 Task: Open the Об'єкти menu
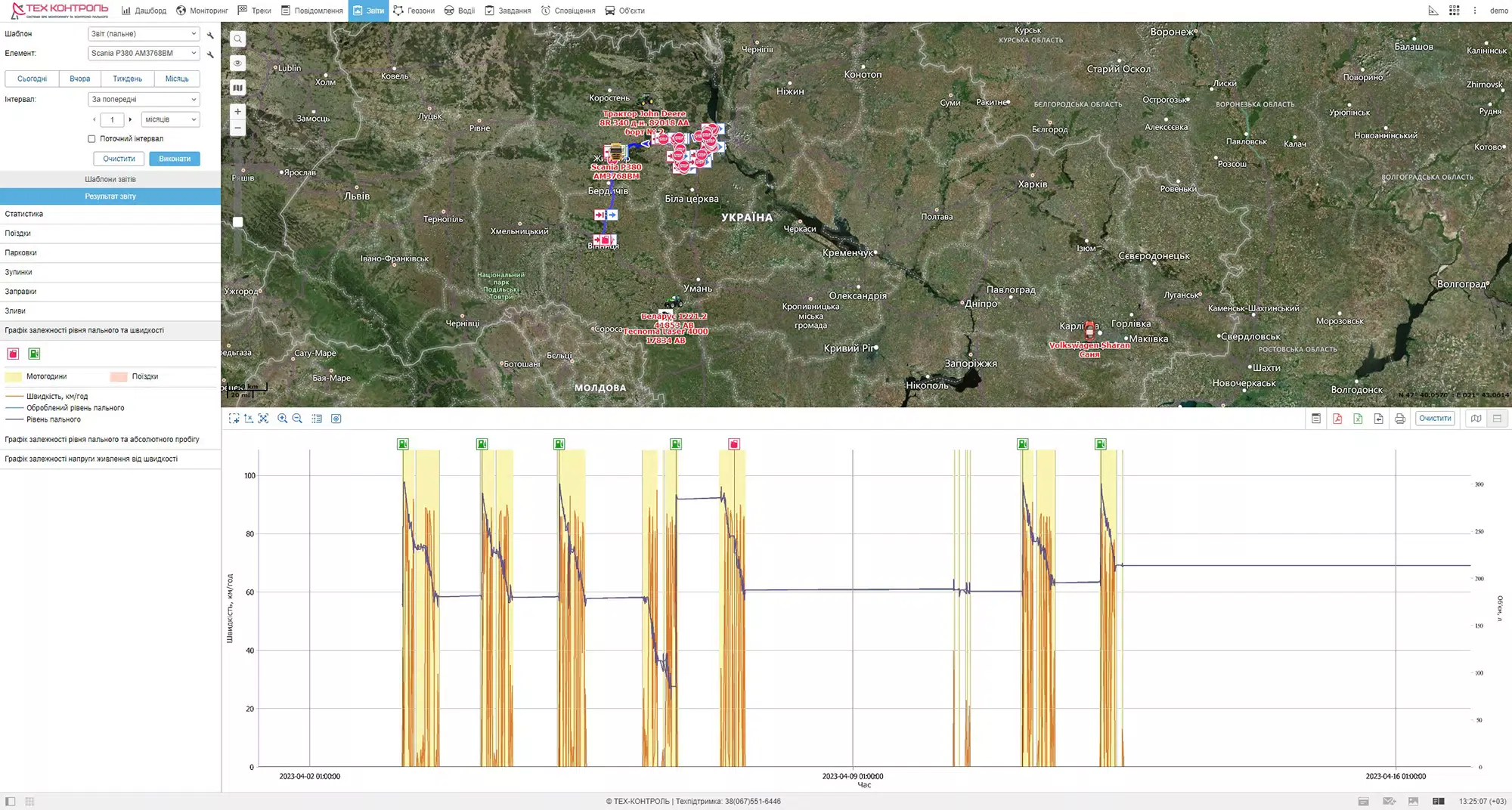pyautogui.click(x=624, y=11)
